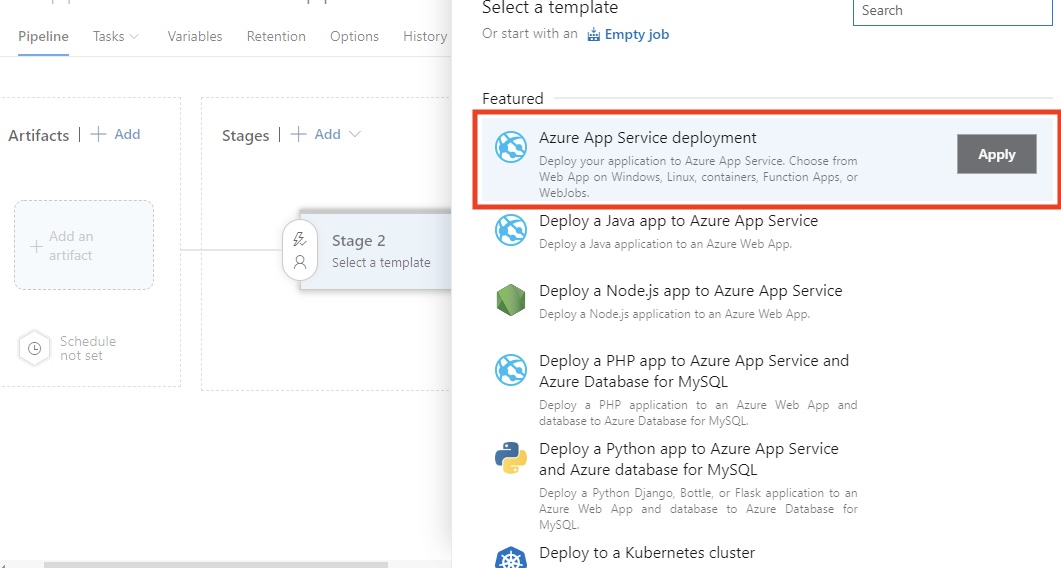Apply the Azure App Service deployment template
Screen dimensions: 1061x568
pyautogui.click(x=997, y=154)
